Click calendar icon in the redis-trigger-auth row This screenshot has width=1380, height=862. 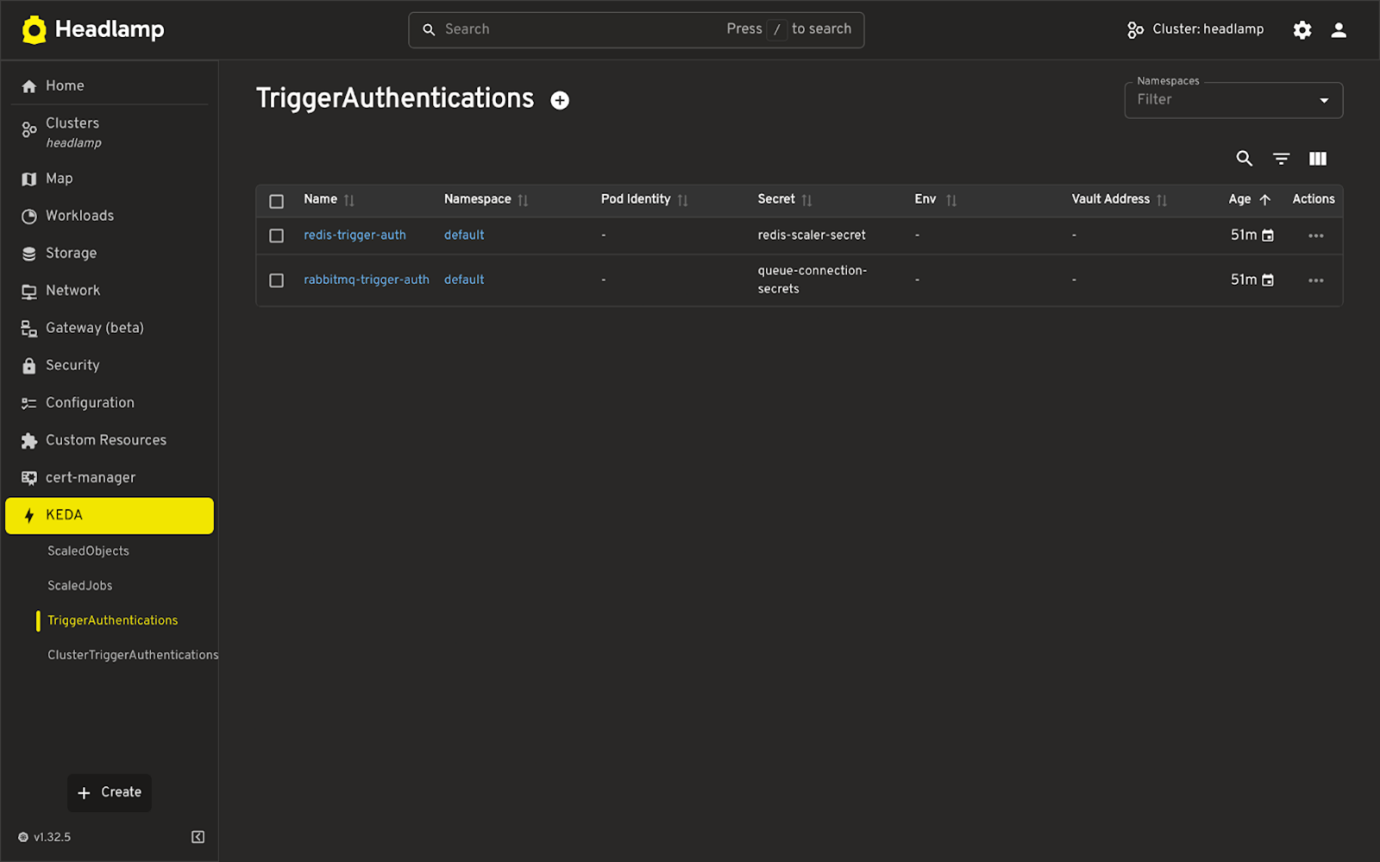coord(1268,236)
